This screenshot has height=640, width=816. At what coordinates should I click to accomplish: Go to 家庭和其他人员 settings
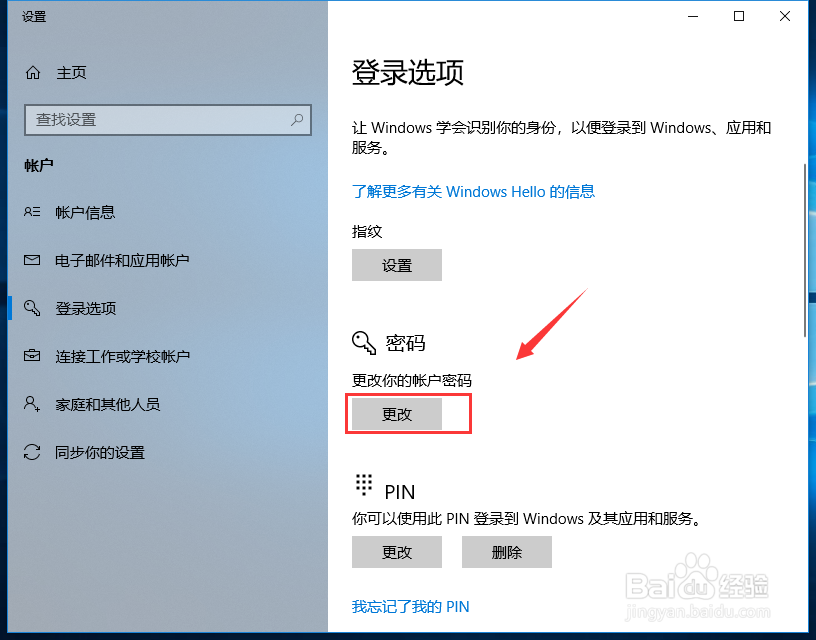pos(108,404)
